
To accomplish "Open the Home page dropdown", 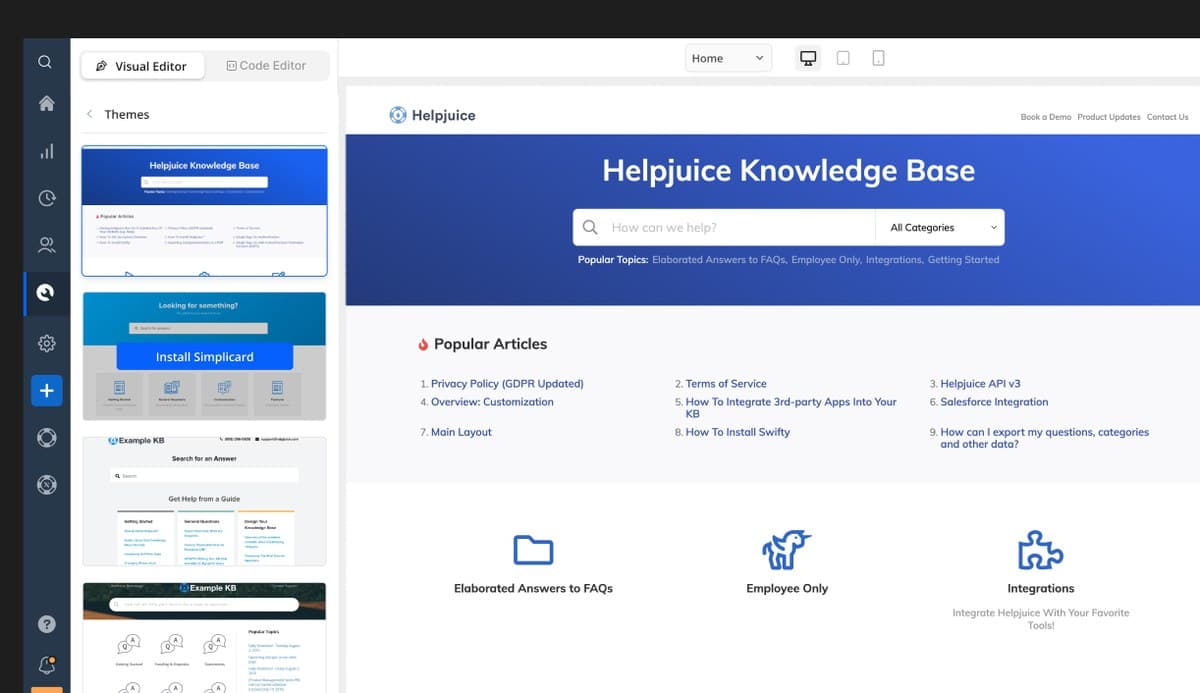I will 729,58.
